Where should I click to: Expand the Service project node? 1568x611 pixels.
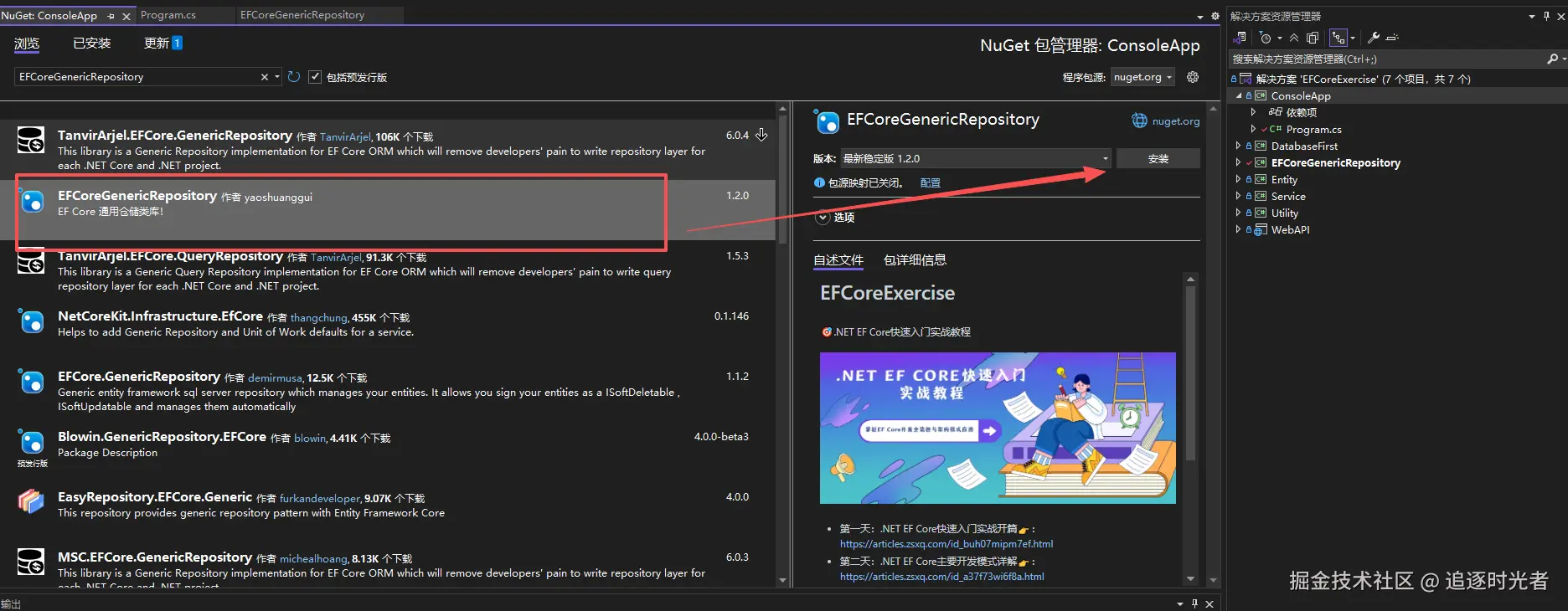[1239, 196]
